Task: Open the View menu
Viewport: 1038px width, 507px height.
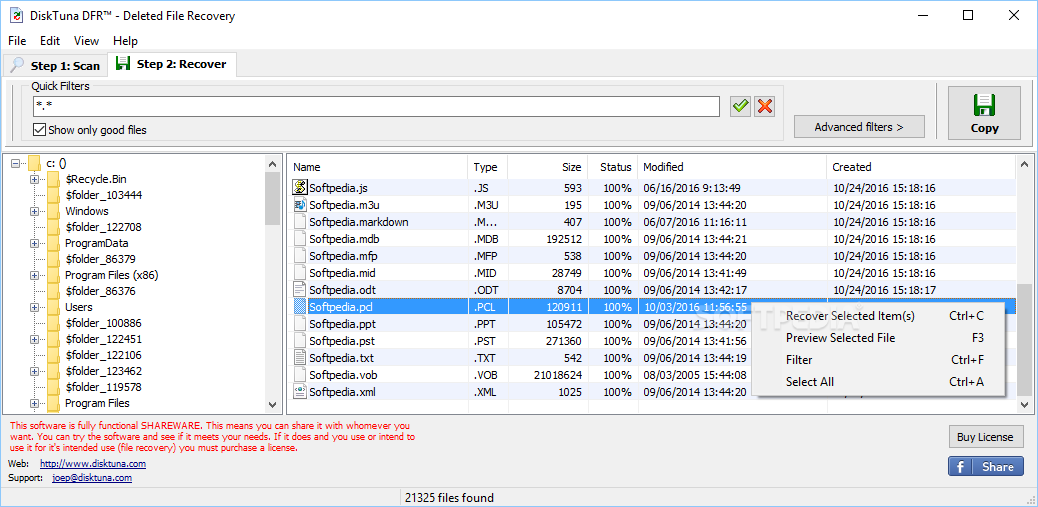Action: click(x=86, y=40)
